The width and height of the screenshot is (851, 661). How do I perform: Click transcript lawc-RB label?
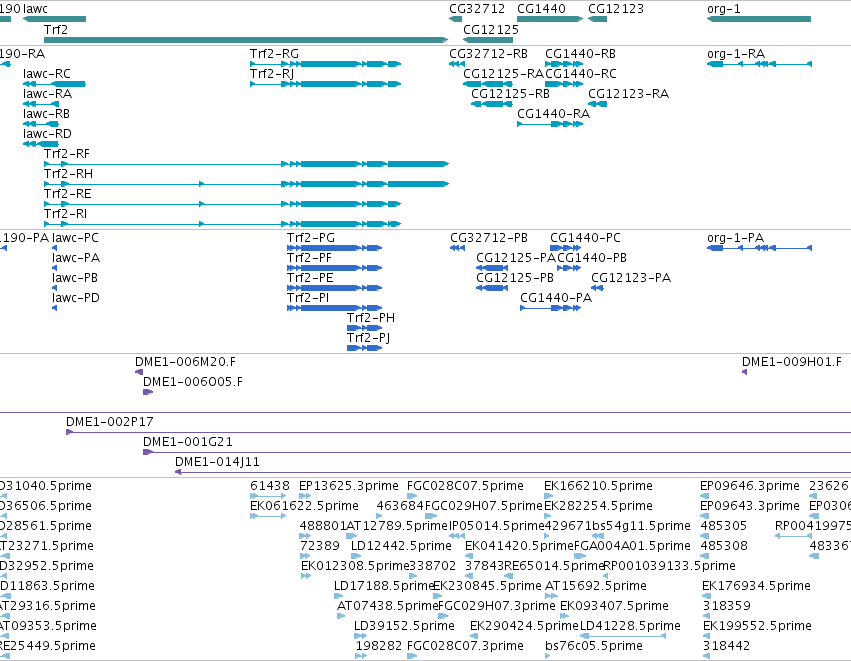46,114
